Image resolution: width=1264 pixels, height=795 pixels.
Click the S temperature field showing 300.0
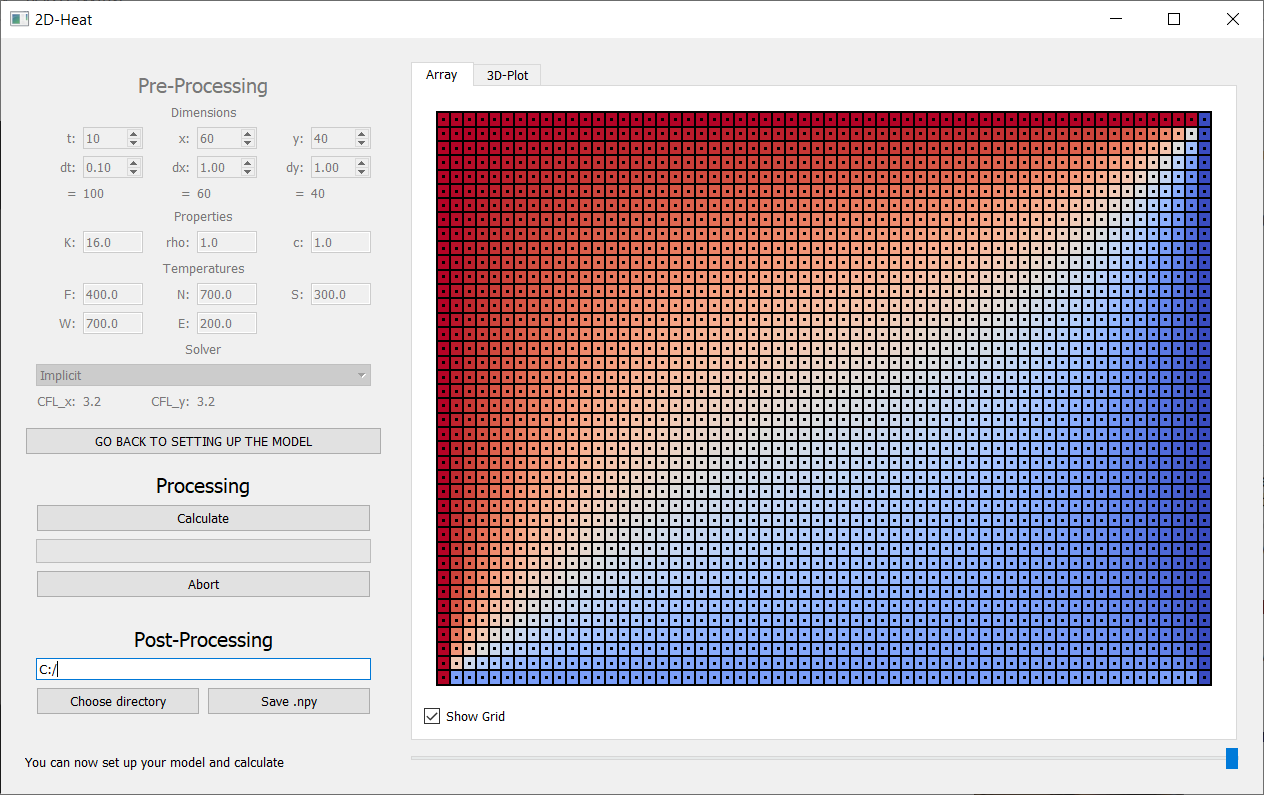coord(341,294)
